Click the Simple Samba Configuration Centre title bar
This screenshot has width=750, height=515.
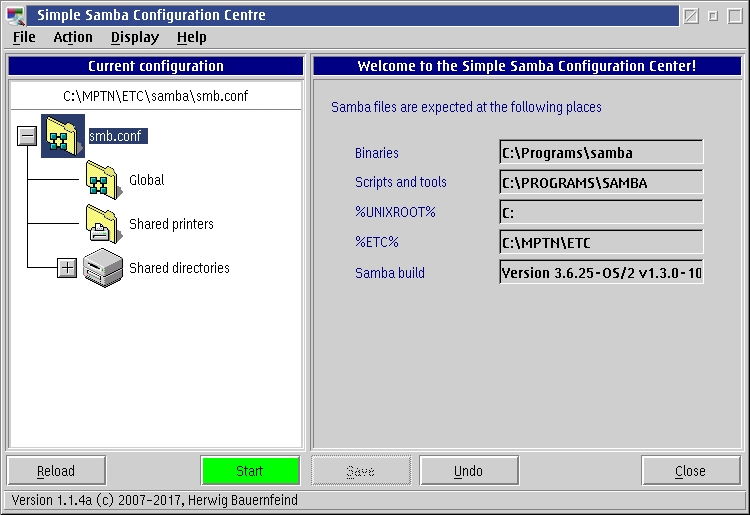pos(353,15)
